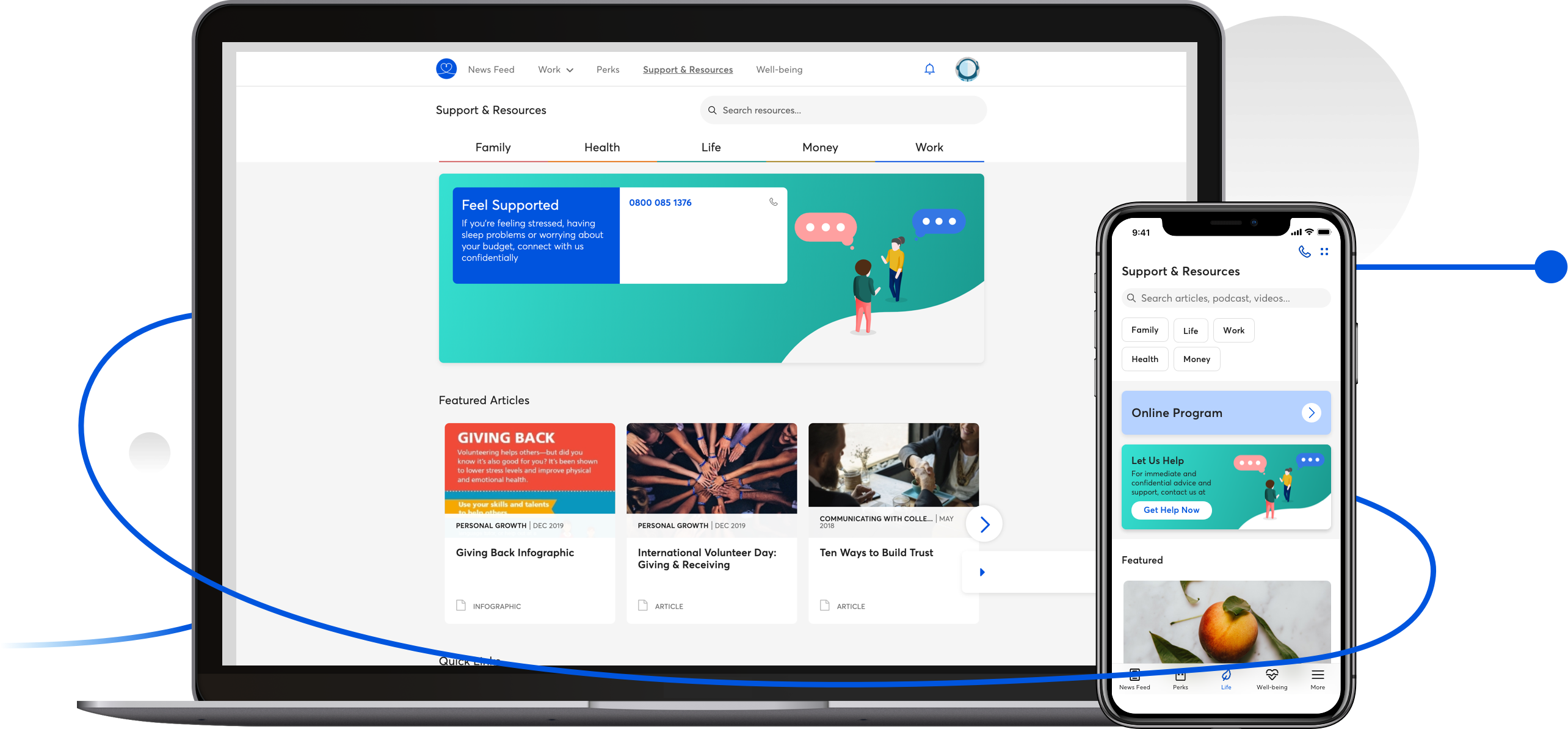Click the blue heart app logo
The width and height of the screenshot is (1568, 729).
446,69
